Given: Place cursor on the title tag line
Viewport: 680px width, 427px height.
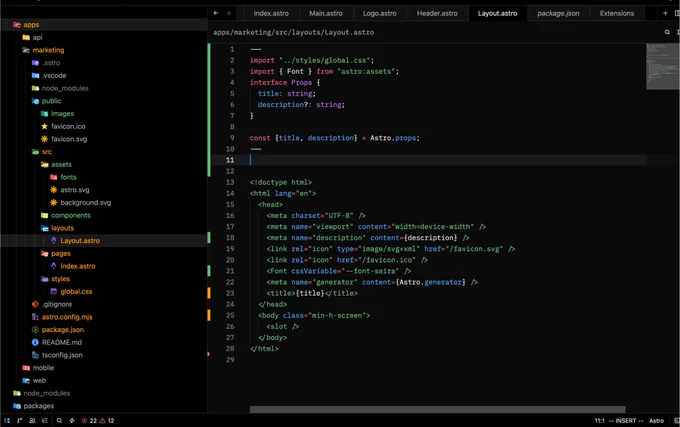Looking at the screenshot, I should click(312, 293).
